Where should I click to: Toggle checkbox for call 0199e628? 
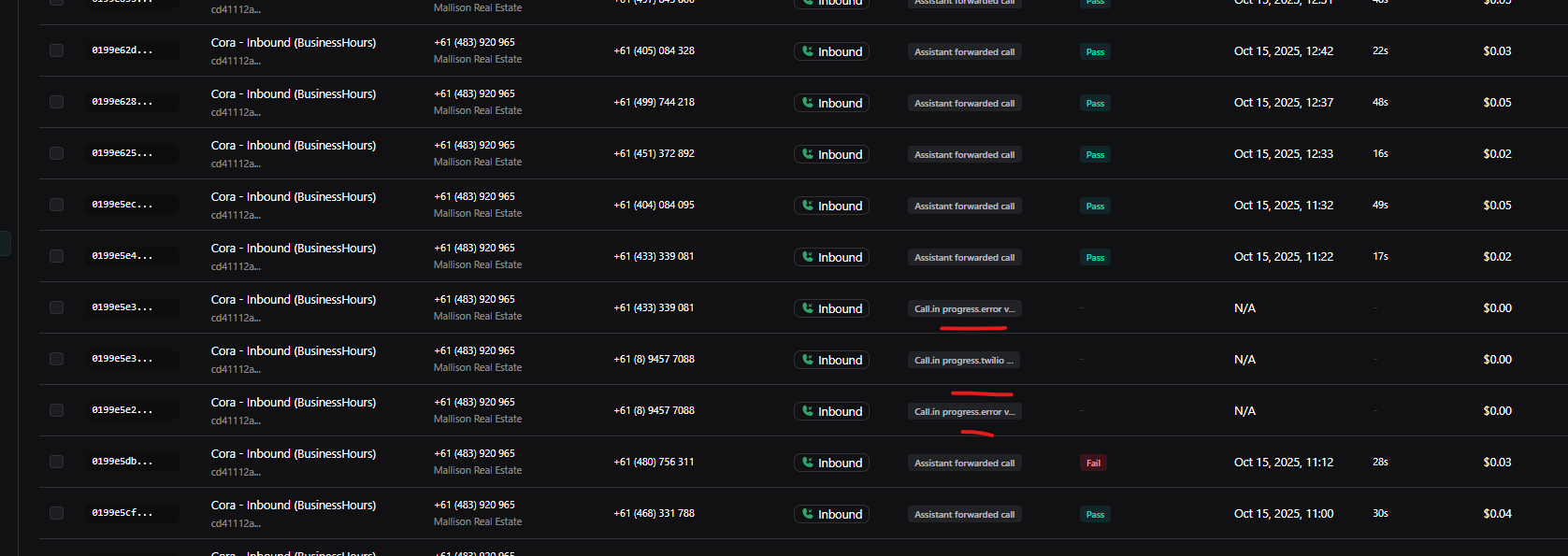point(57,102)
